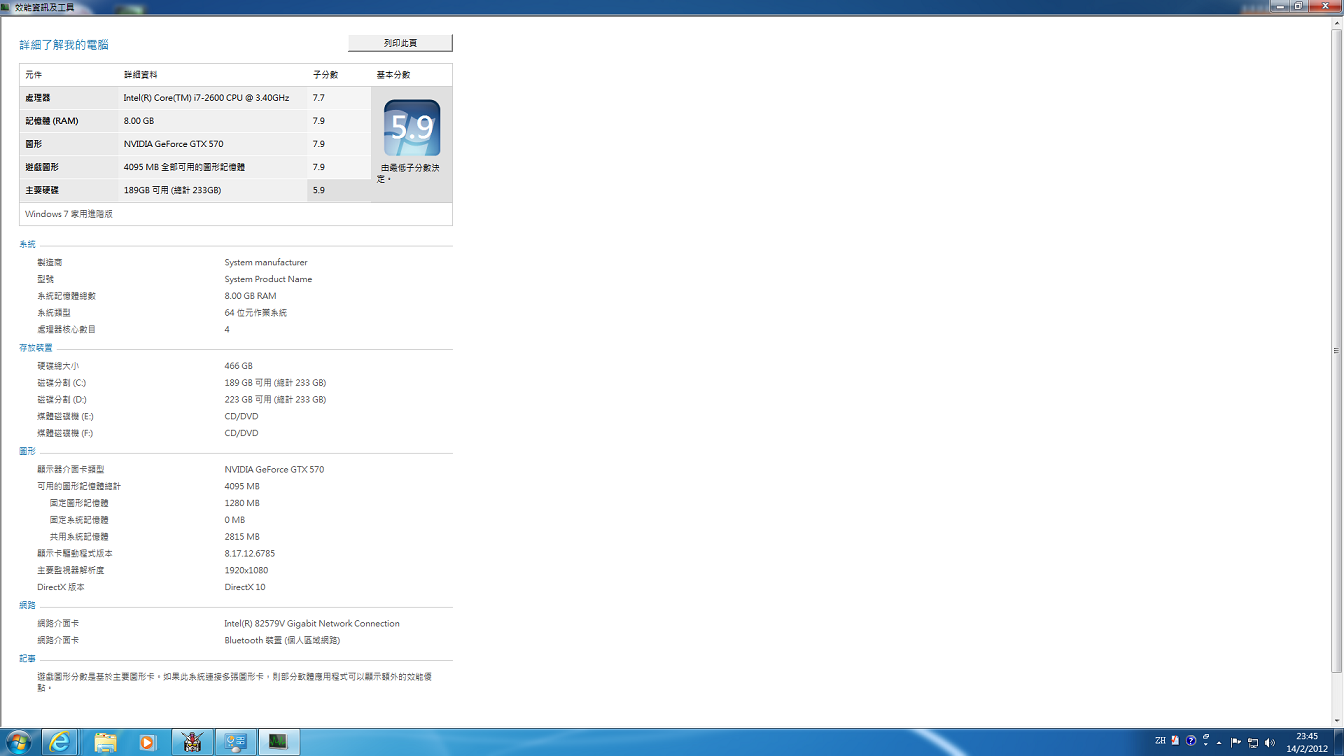Click the 效能資訊及工具 window title text

click(45, 7)
